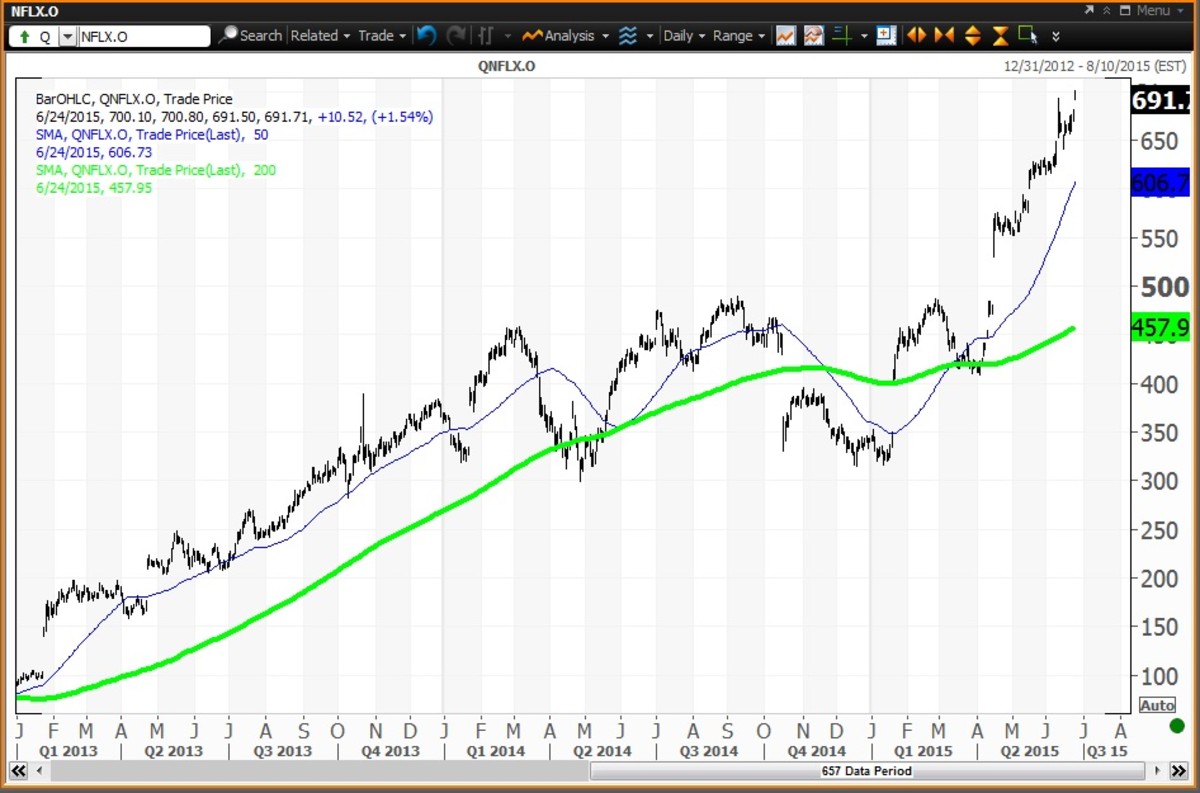
Task: Click the QNFLX.O chart title
Action: (x=507, y=66)
